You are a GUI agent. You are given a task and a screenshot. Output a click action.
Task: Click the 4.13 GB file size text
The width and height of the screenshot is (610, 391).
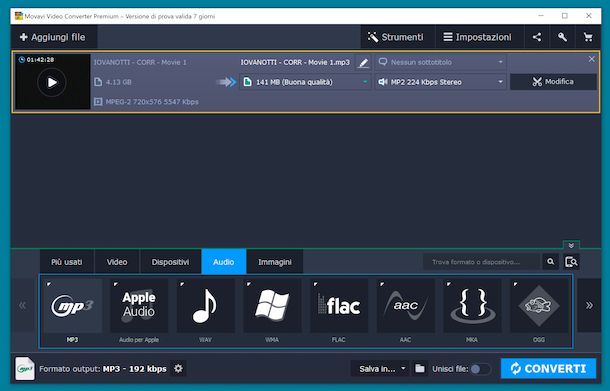(x=119, y=82)
